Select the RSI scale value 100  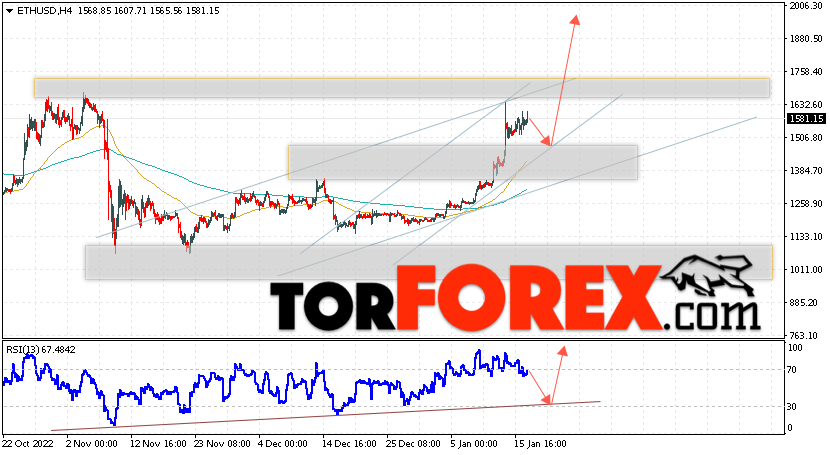click(795, 348)
